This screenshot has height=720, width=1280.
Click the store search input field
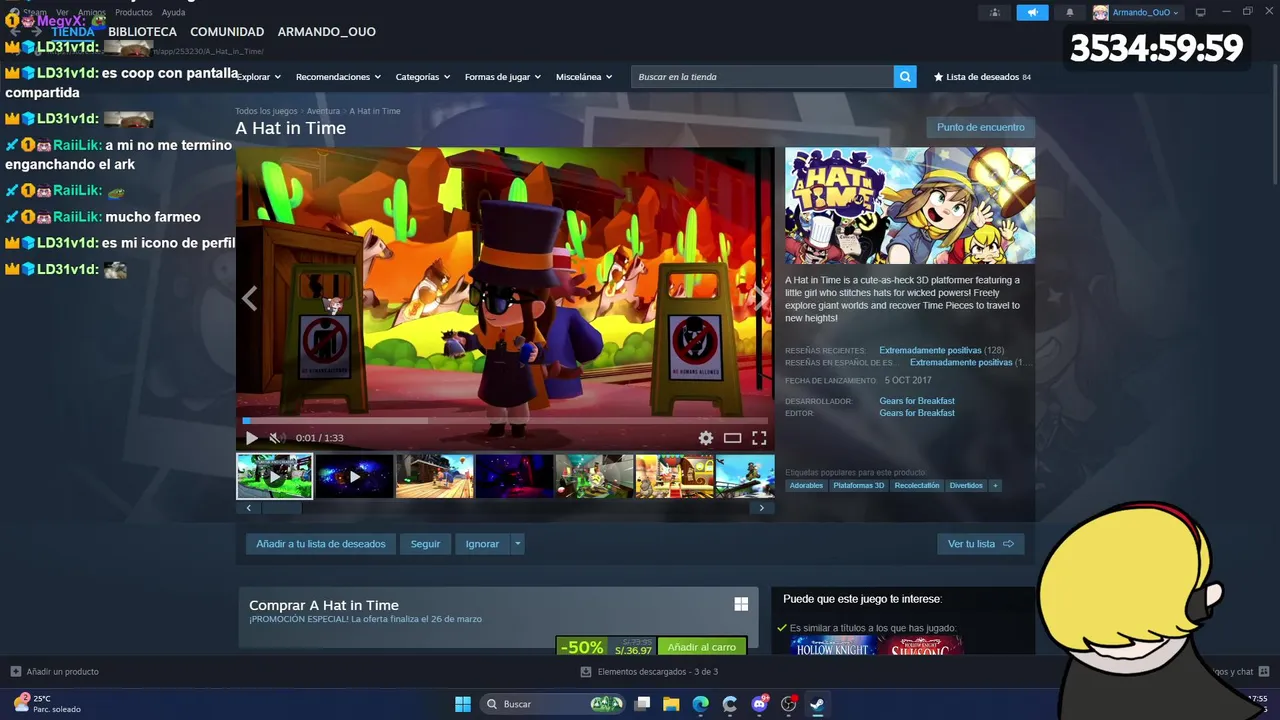coord(762,77)
